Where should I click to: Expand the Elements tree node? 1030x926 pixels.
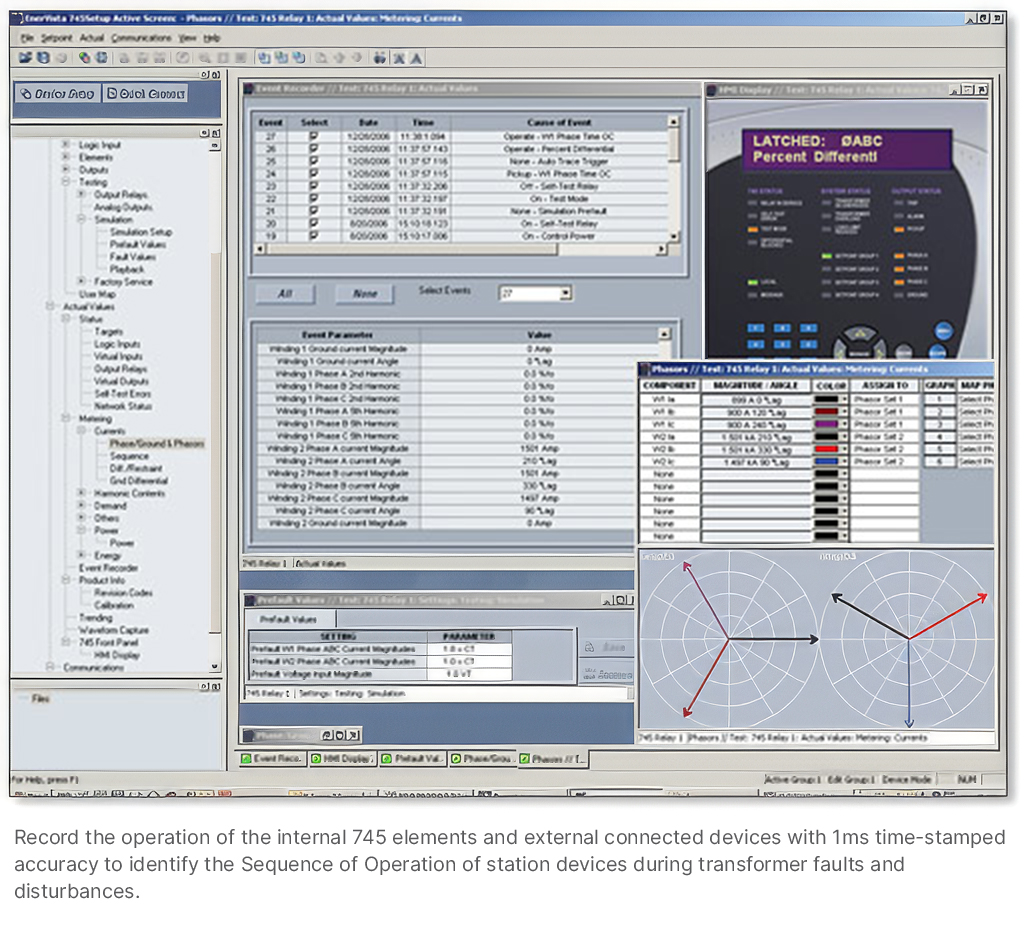(65, 157)
